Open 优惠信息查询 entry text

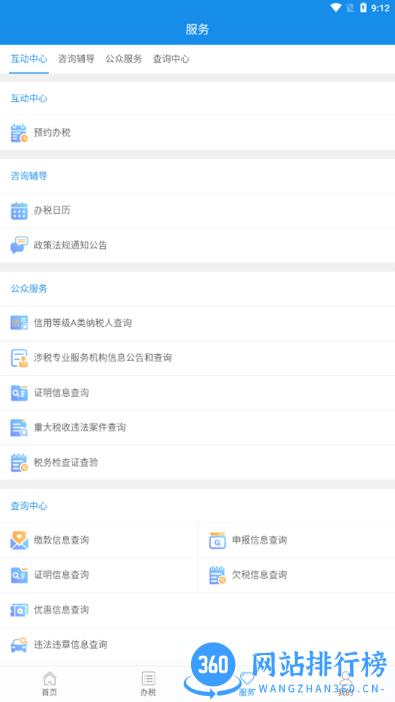coord(61,610)
